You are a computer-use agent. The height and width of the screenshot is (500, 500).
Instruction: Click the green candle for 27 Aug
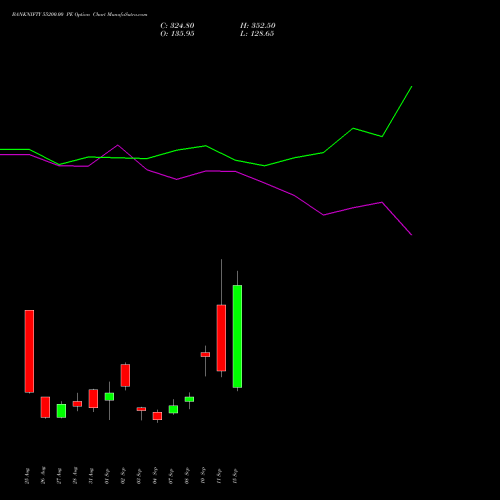[x=61, y=411]
